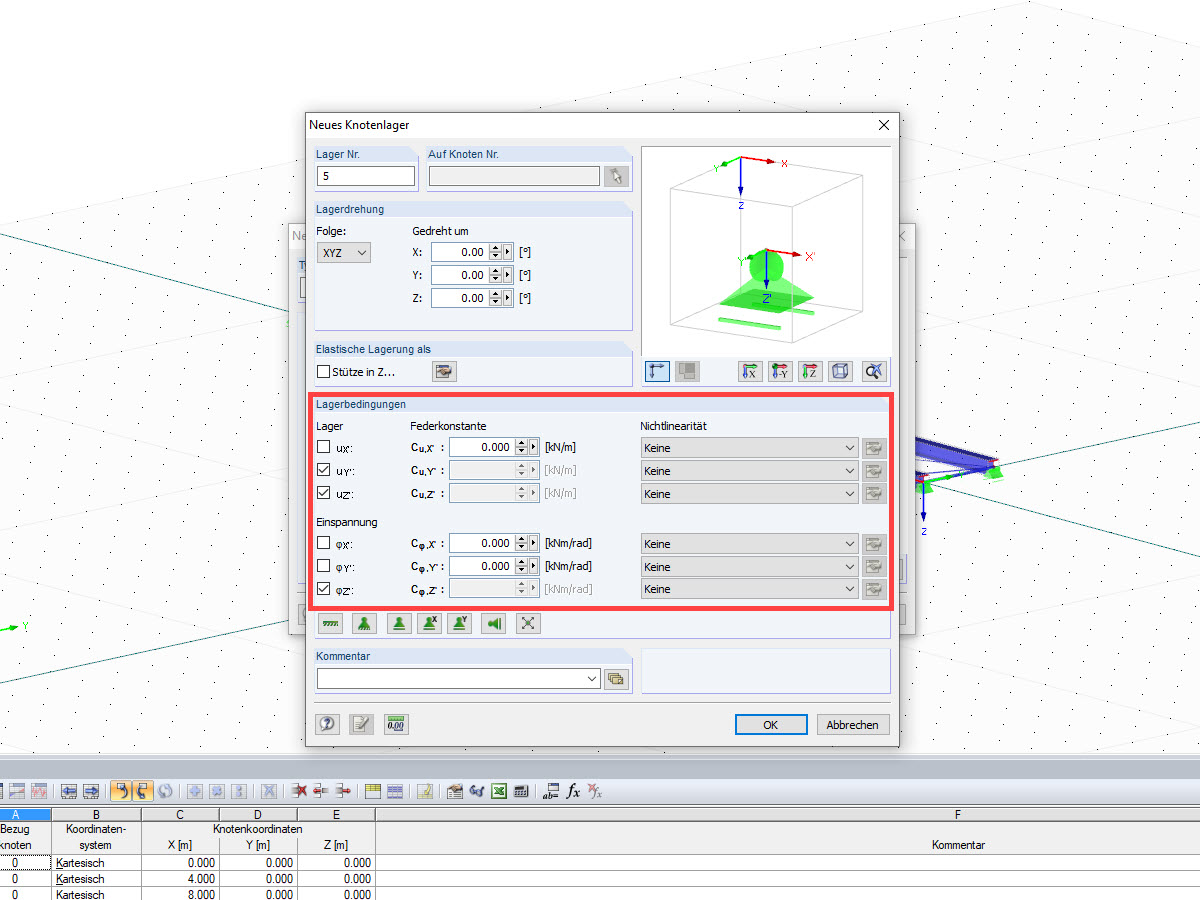Click the delete row red X table icon
Viewport: 1200px width, 900px height.
click(299, 791)
